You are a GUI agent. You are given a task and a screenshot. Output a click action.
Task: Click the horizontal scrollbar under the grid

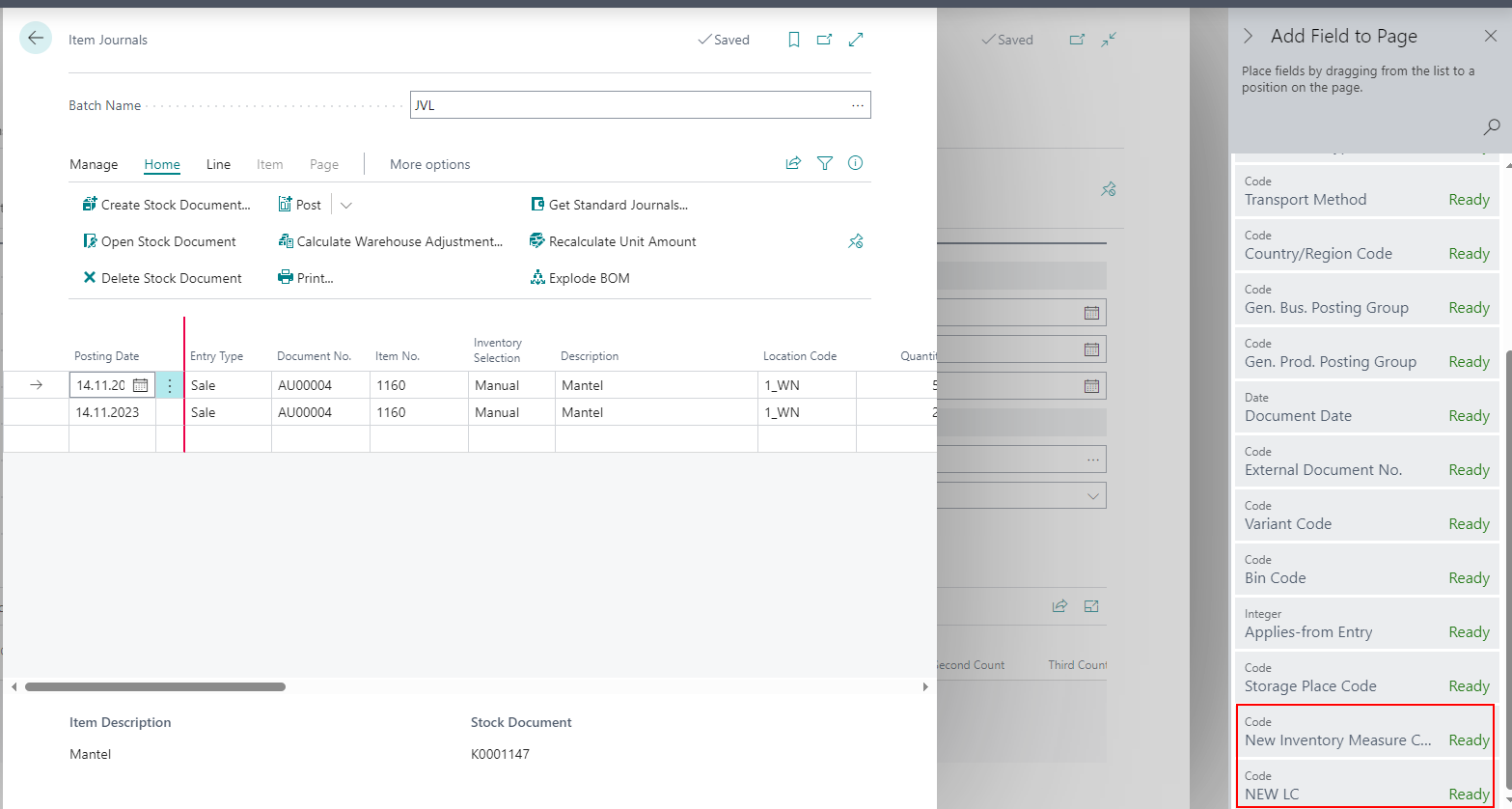tap(154, 686)
